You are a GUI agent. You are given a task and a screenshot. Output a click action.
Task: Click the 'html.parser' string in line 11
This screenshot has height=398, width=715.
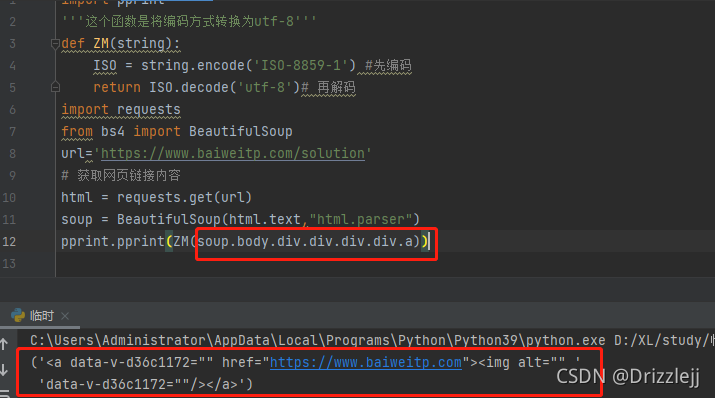click(360, 219)
